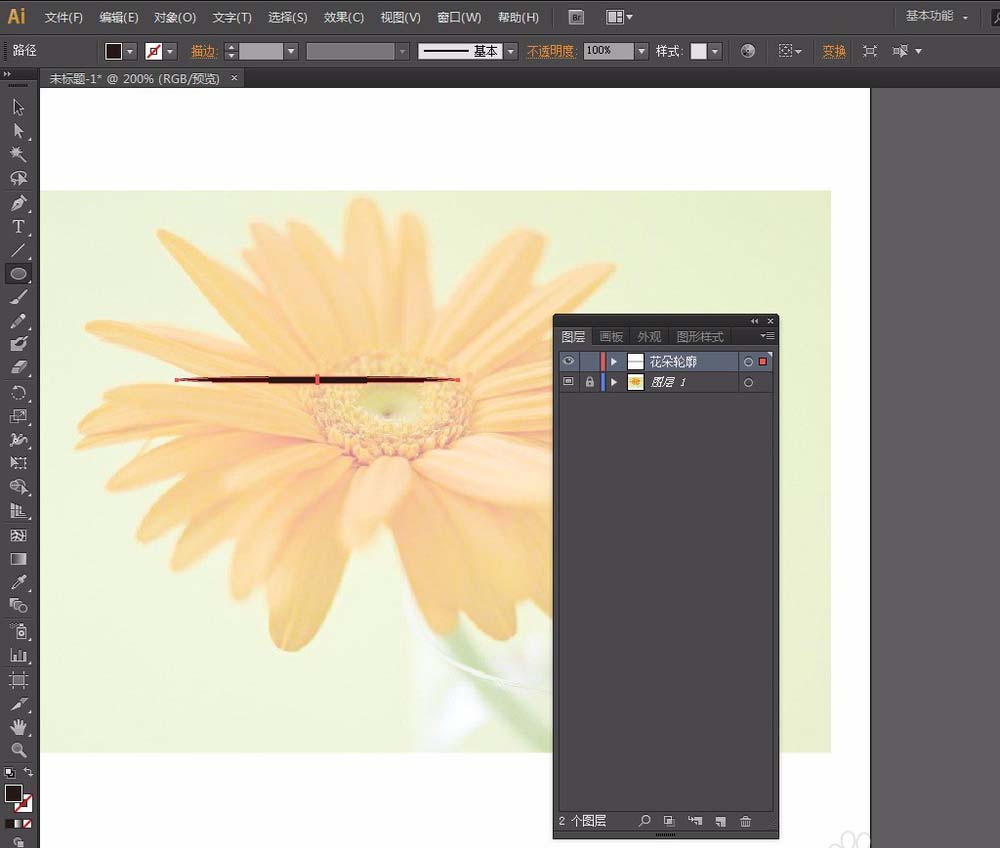Open the 基本 brush definition dropdown
This screenshot has height=848, width=1000.
point(511,51)
